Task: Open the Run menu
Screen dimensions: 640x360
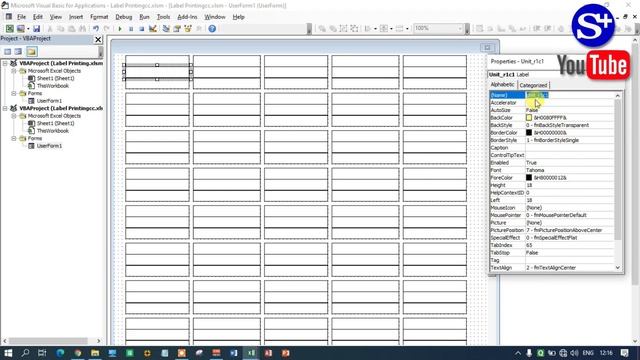Action: click(x=144, y=17)
